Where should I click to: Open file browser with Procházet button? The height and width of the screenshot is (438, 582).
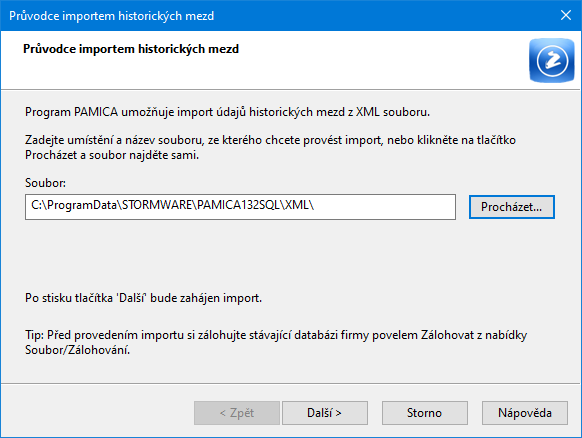pos(512,207)
